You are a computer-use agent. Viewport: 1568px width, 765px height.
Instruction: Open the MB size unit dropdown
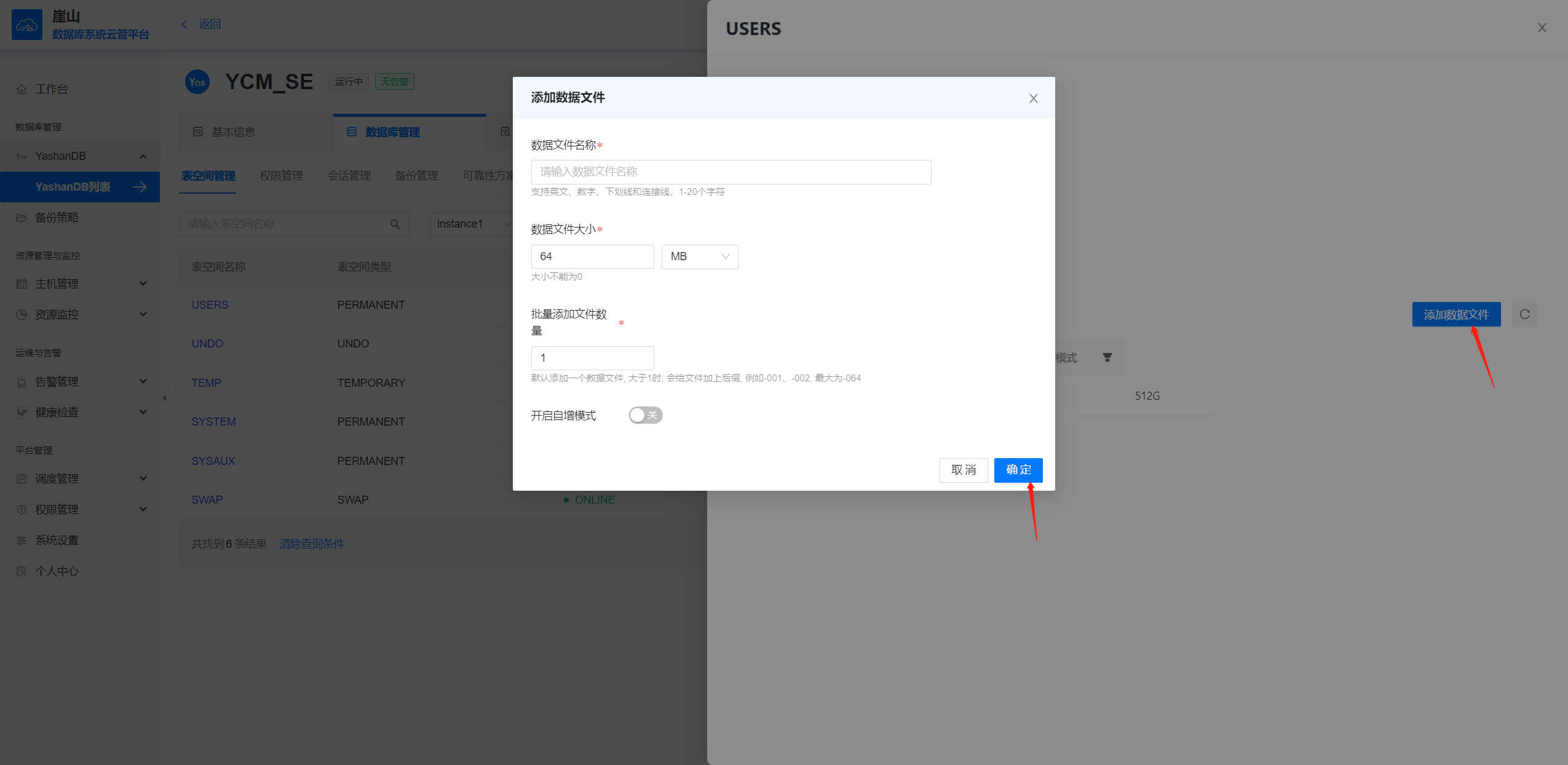(699, 256)
